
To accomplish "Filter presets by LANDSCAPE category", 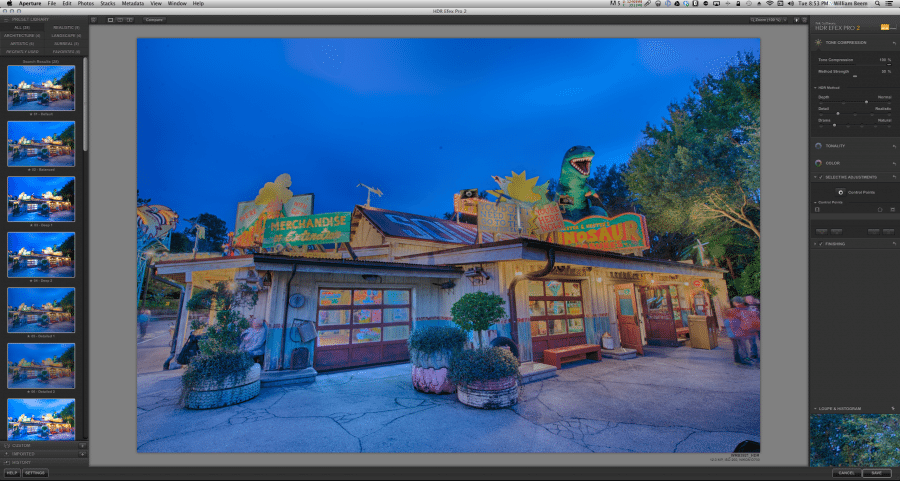I will pos(66,36).
